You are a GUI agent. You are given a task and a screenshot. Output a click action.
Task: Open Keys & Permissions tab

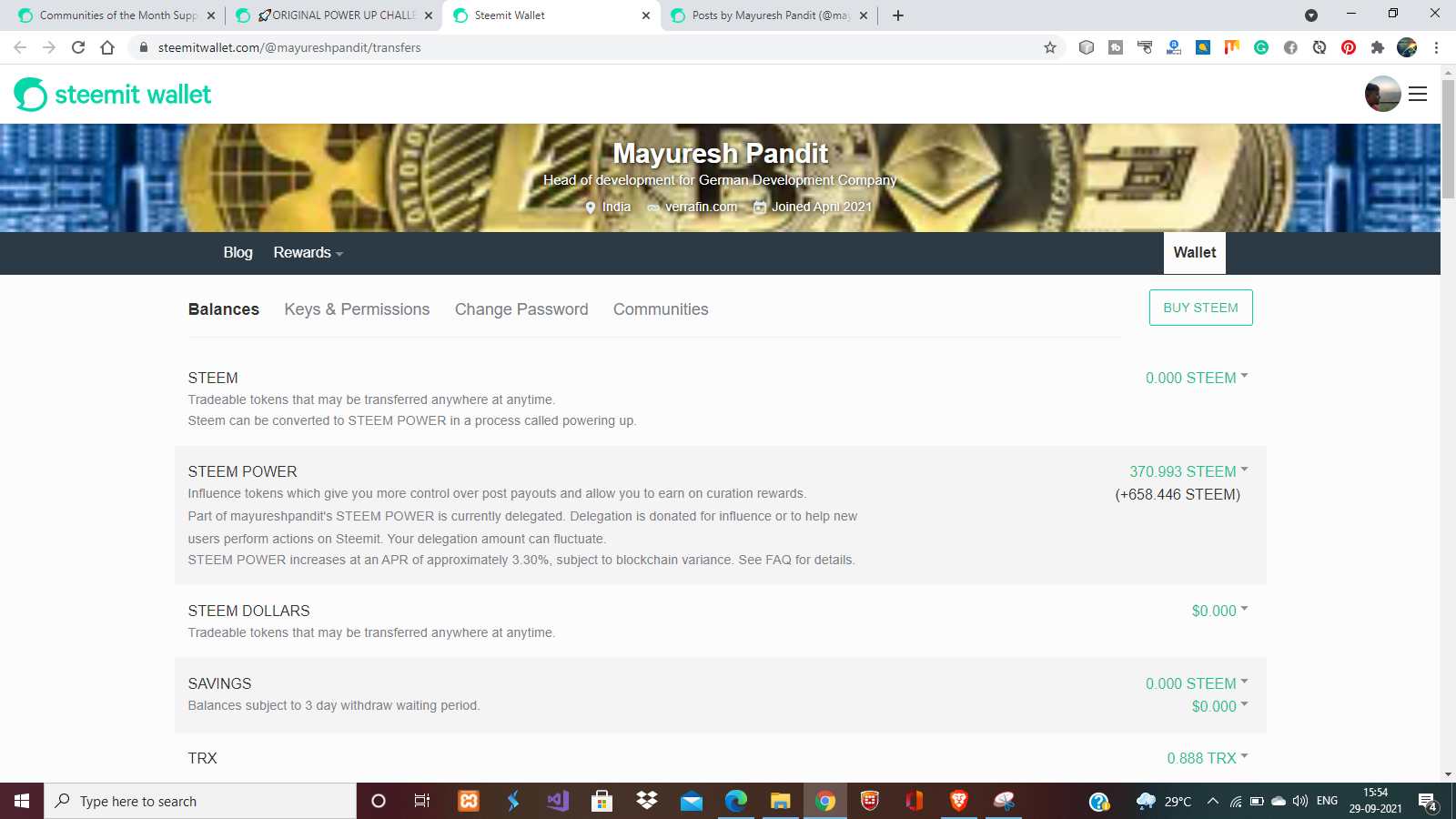[357, 309]
